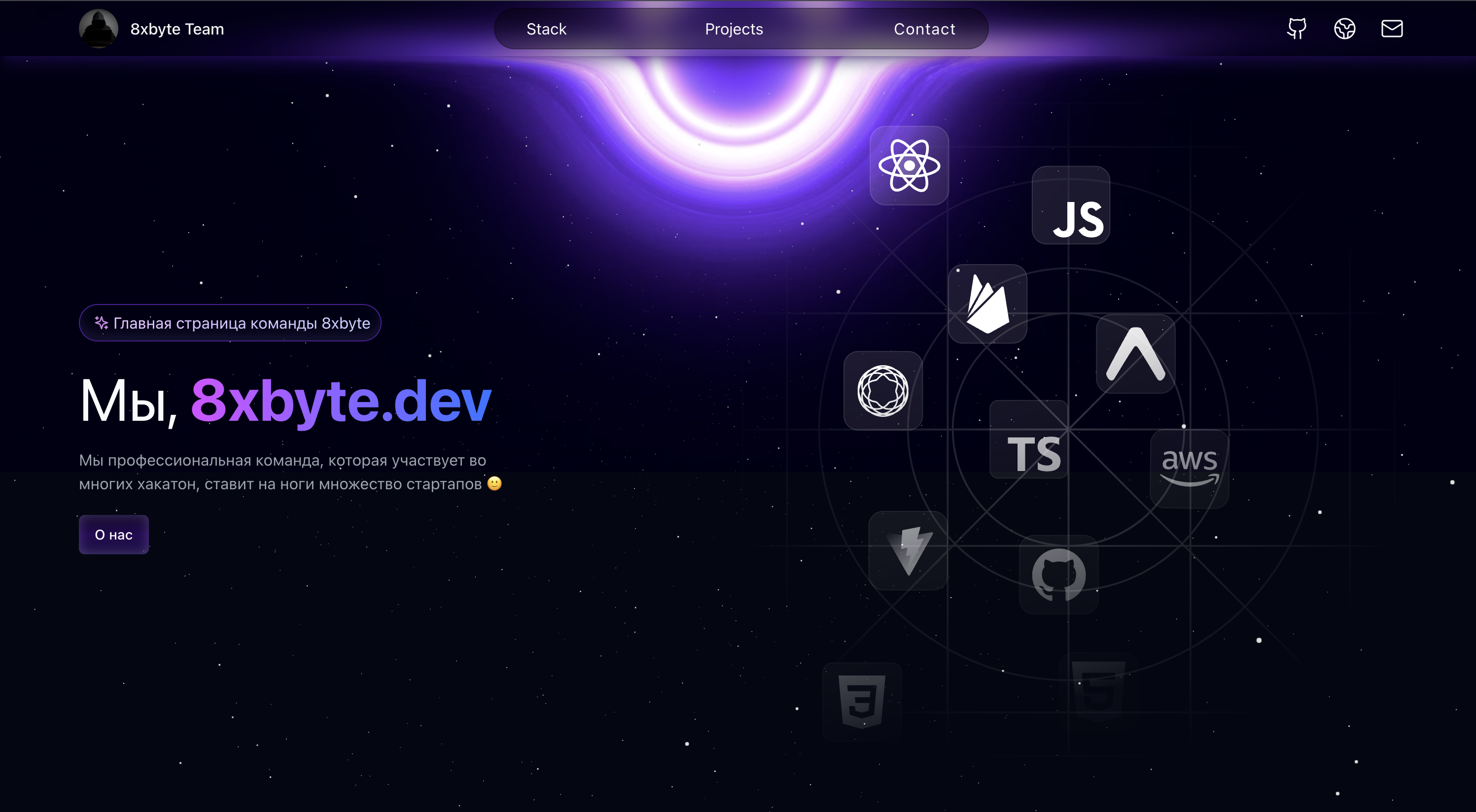Select the JS JavaScript icon tile
The height and width of the screenshot is (812, 1476).
point(1071,205)
